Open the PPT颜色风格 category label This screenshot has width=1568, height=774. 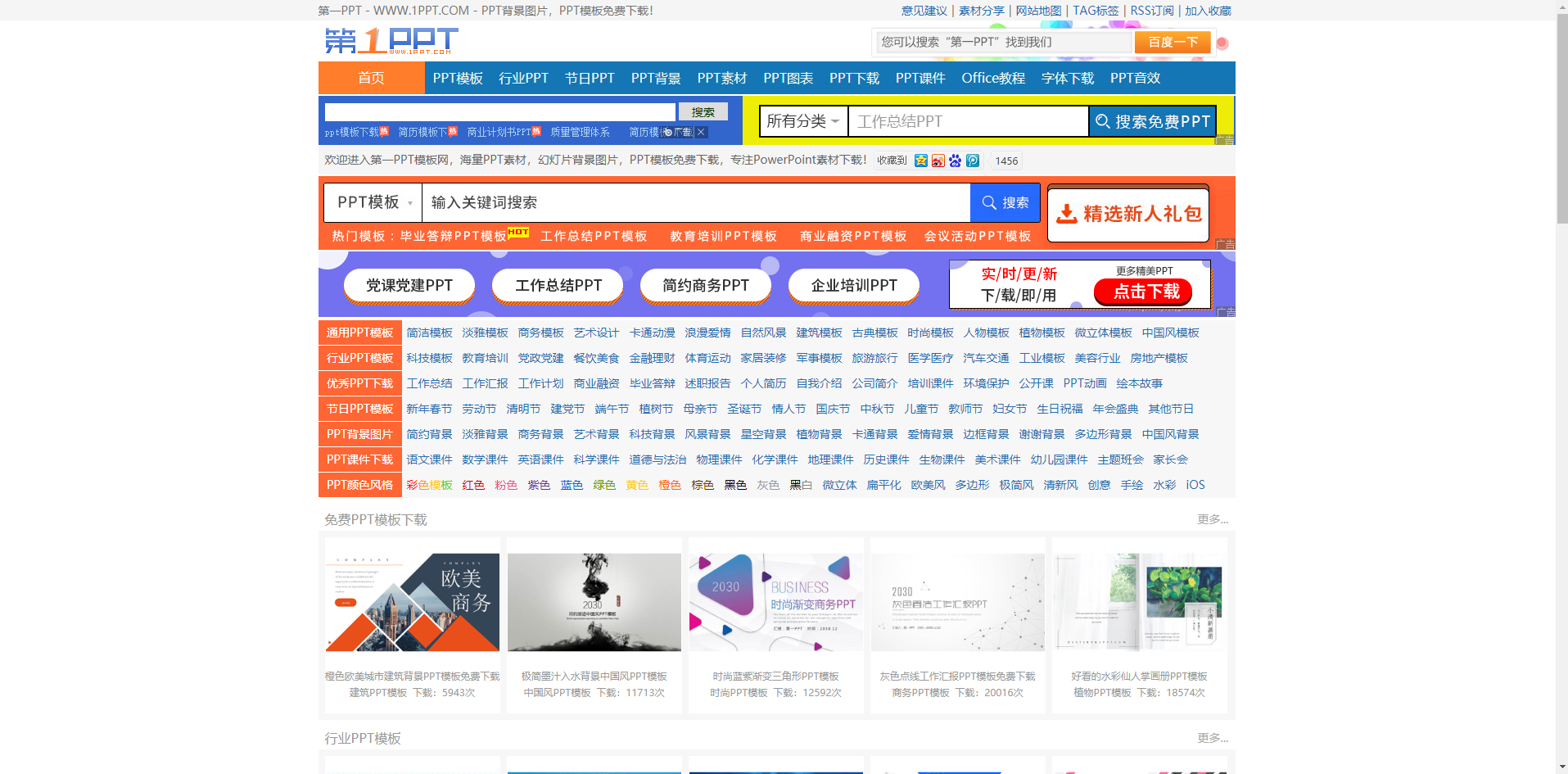(x=360, y=485)
